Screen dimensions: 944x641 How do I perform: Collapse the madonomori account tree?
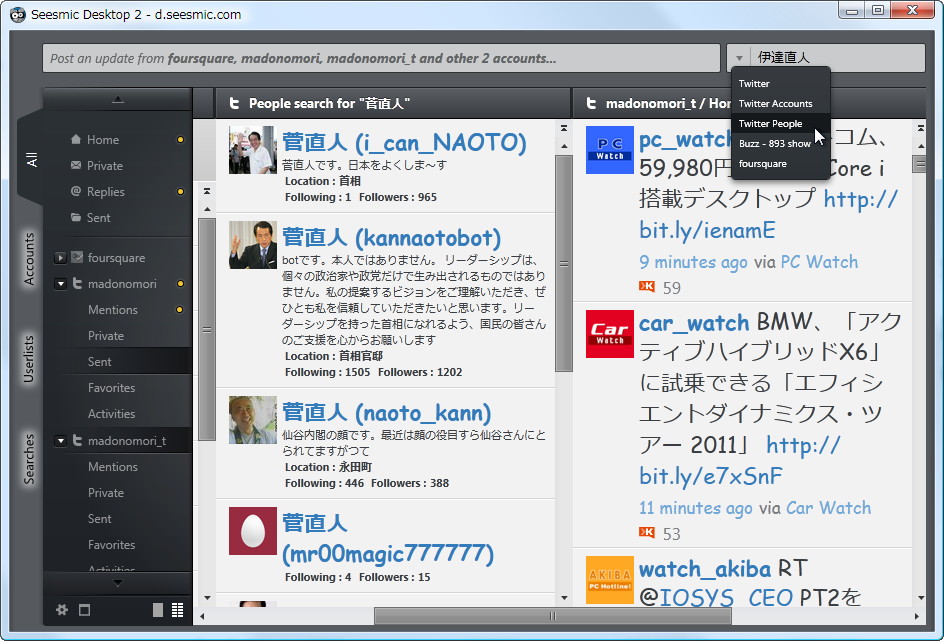(60, 283)
